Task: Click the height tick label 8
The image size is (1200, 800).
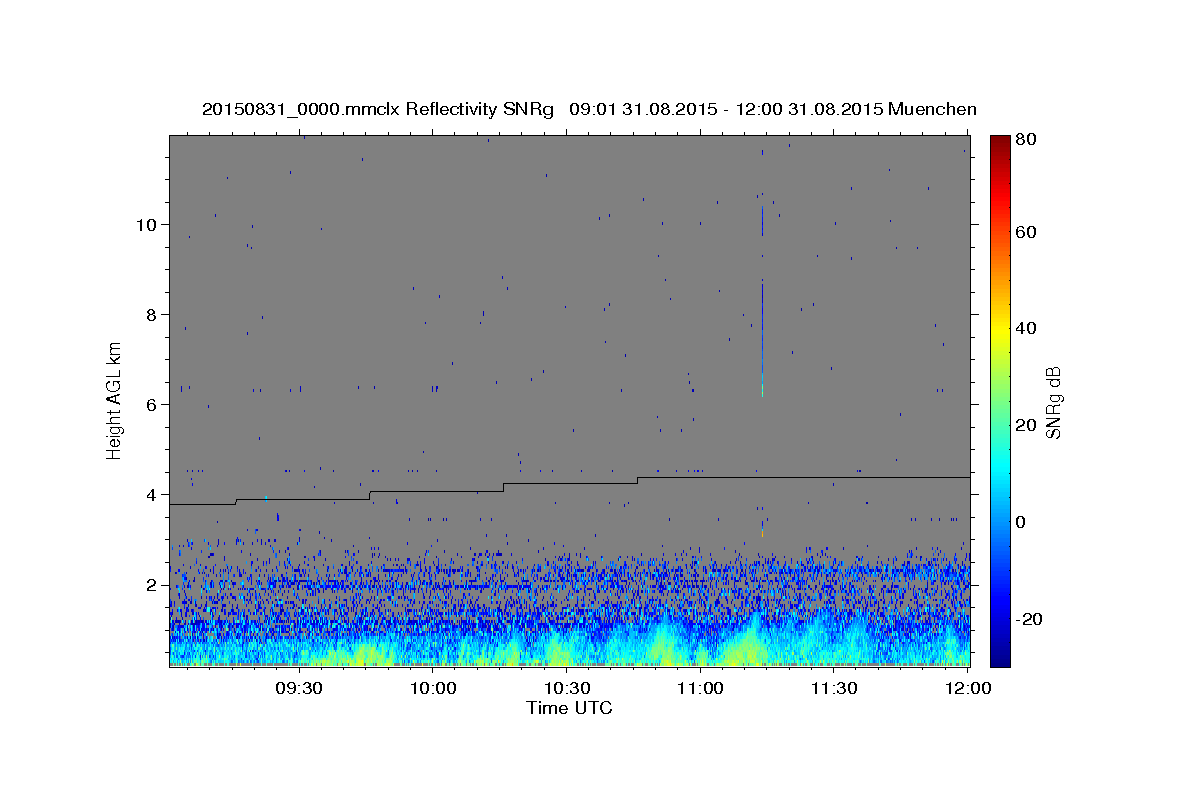Action: [x=149, y=314]
